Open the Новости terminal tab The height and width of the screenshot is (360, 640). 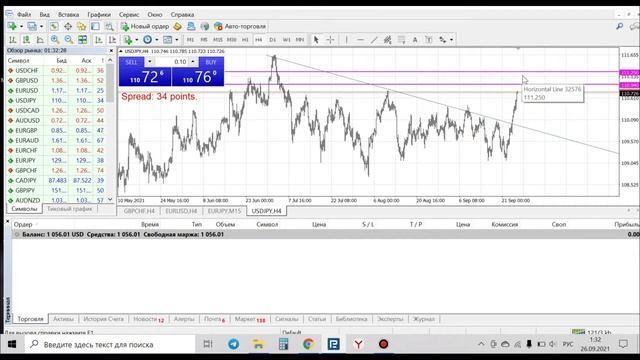pyautogui.click(x=149, y=319)
